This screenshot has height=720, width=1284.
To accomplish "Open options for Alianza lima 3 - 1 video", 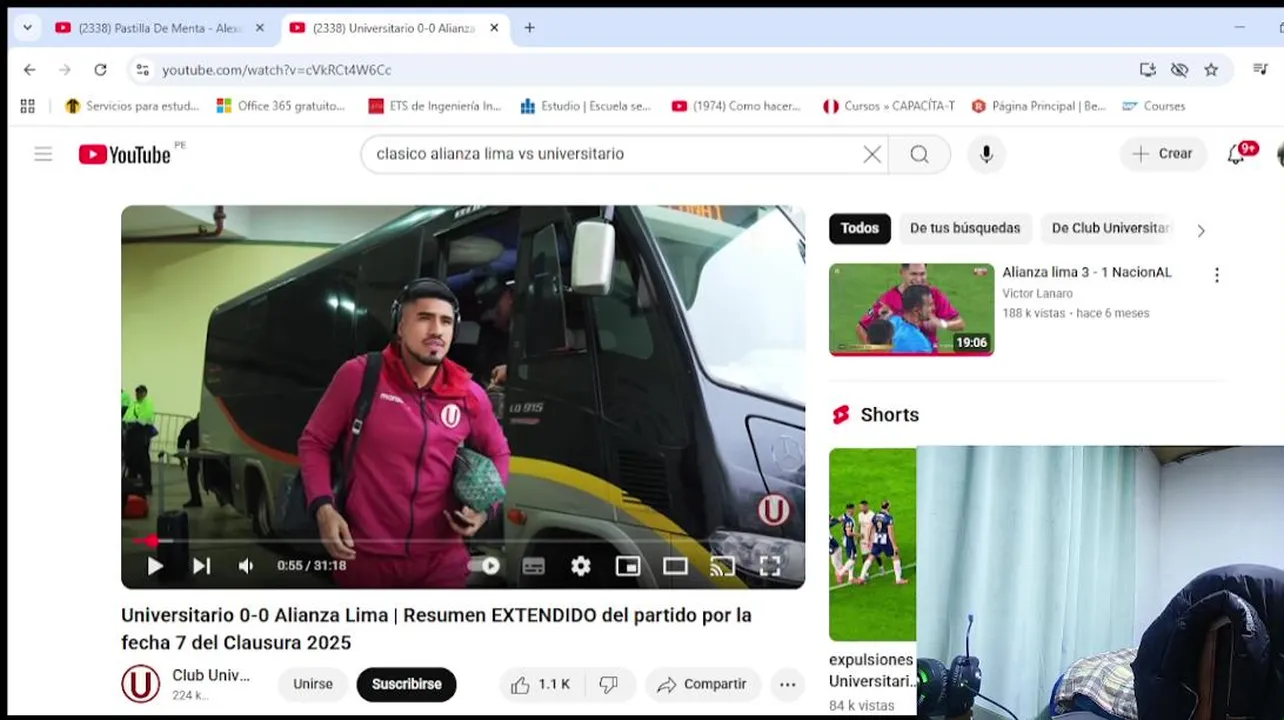I will 1217,275.
